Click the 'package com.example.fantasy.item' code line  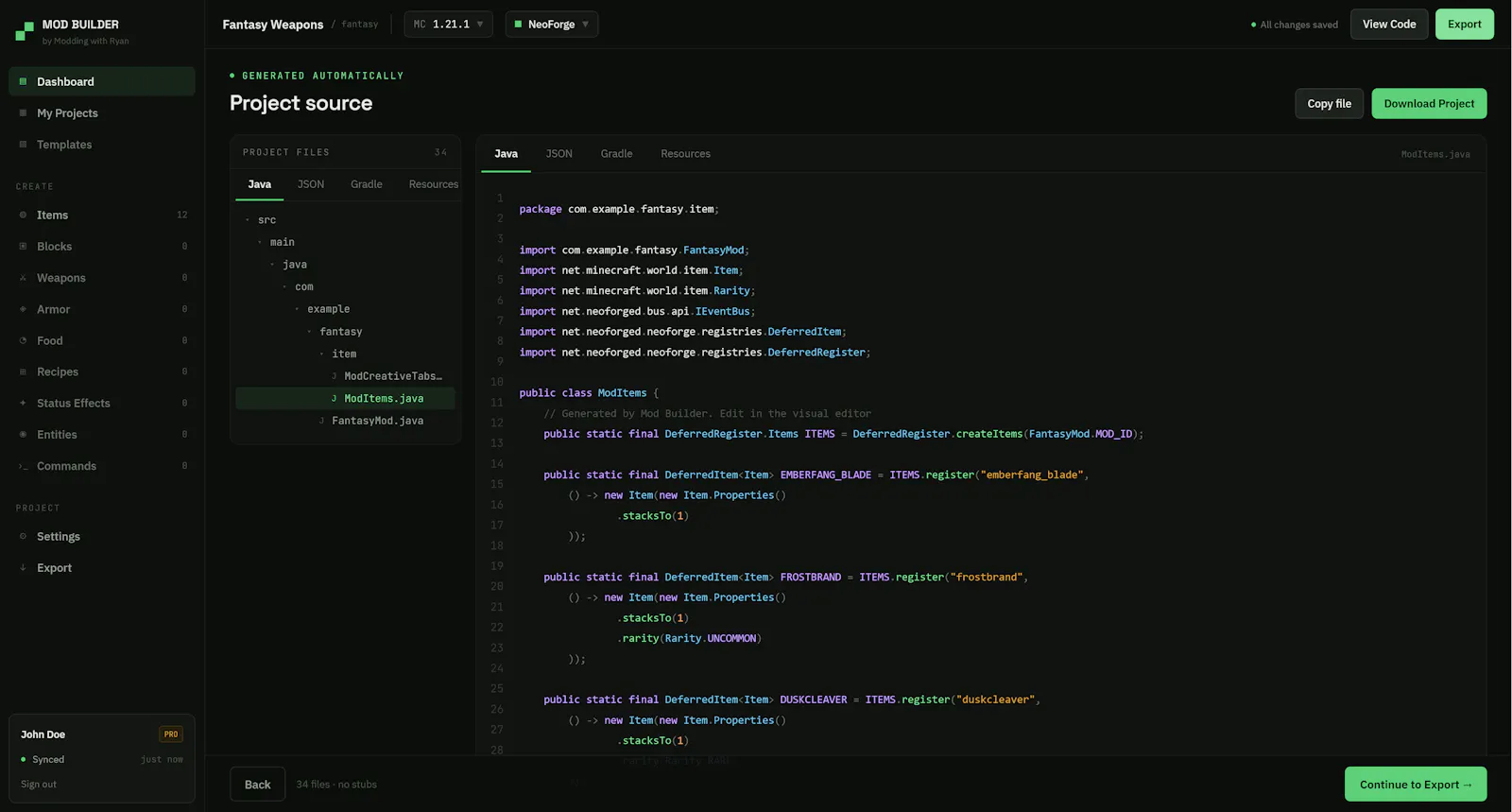(619, 209)
